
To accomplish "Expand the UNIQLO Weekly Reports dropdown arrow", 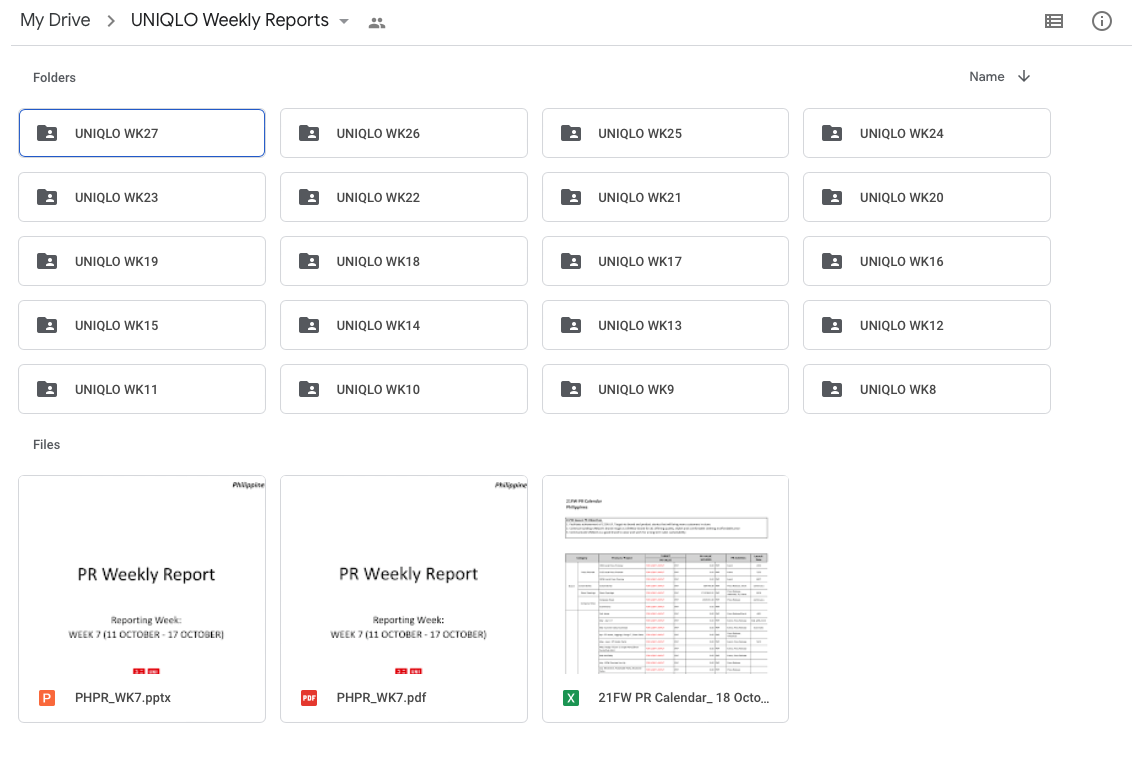I will (344, 21).
